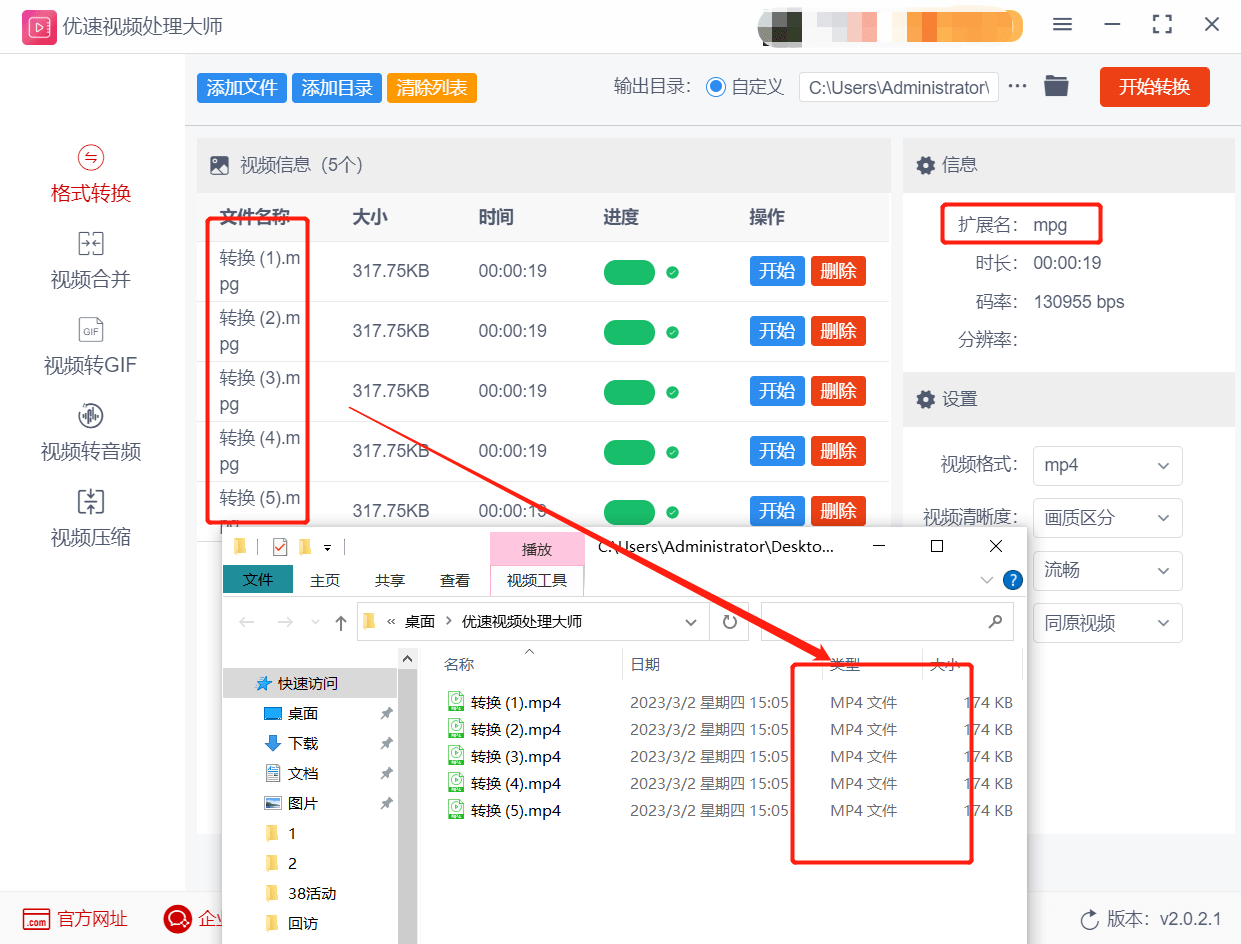1241x944 pixels.
Task: Open the 视频工具 tab in Explorer
Action: tap(537, 580)
